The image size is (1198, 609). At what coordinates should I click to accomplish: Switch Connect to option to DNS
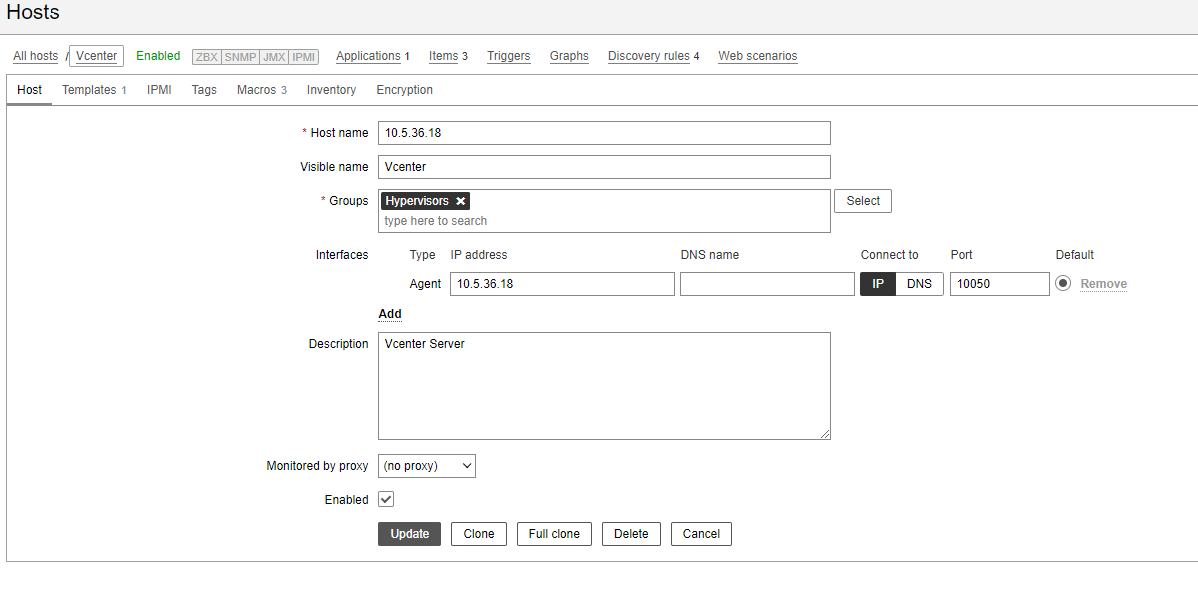(919, 284)
